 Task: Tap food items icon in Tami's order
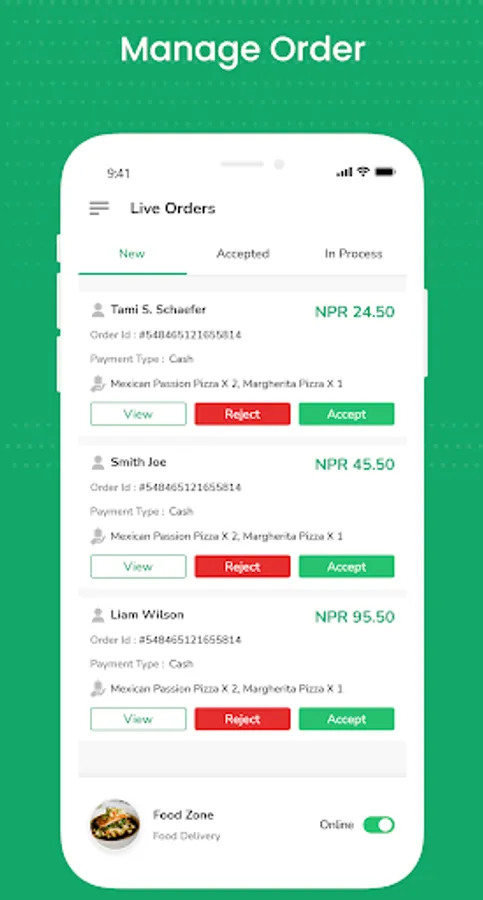point(98,383)
